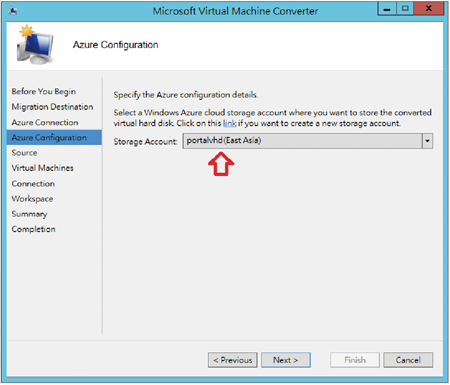Viewport: 450px width, 385px height.
Task: Open the Storage Account dropdown arrow
Action: pos(427,141)
